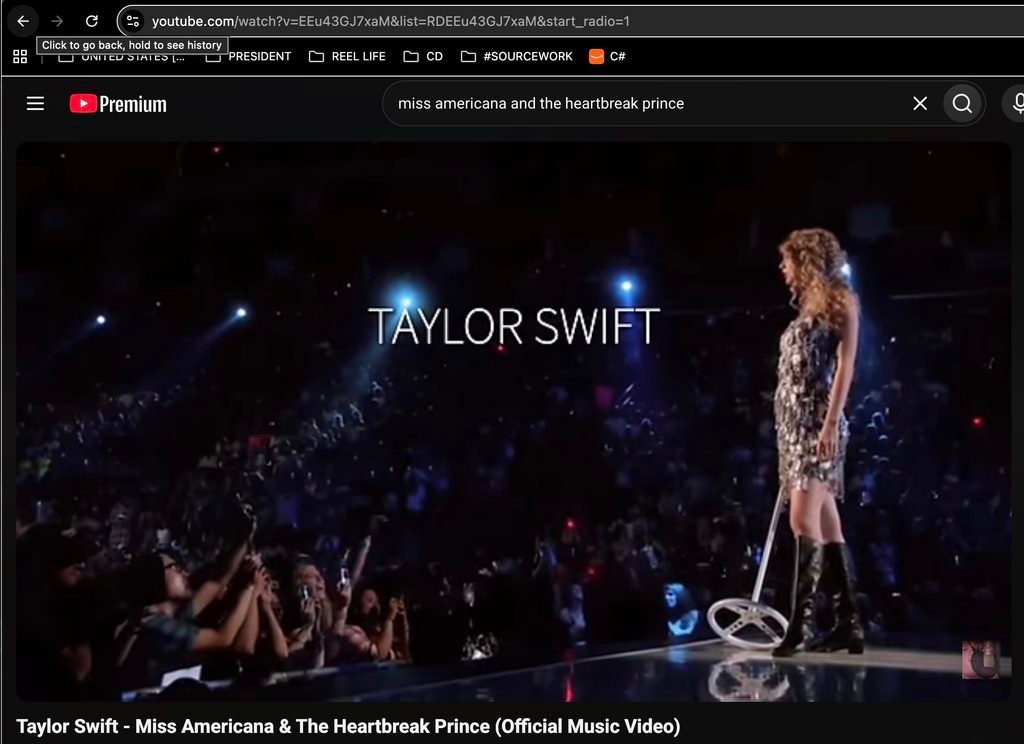Open the apps grid icon in bookmarks bar
The width and height of the screenshot is (1024, 744).
[20, 57]
